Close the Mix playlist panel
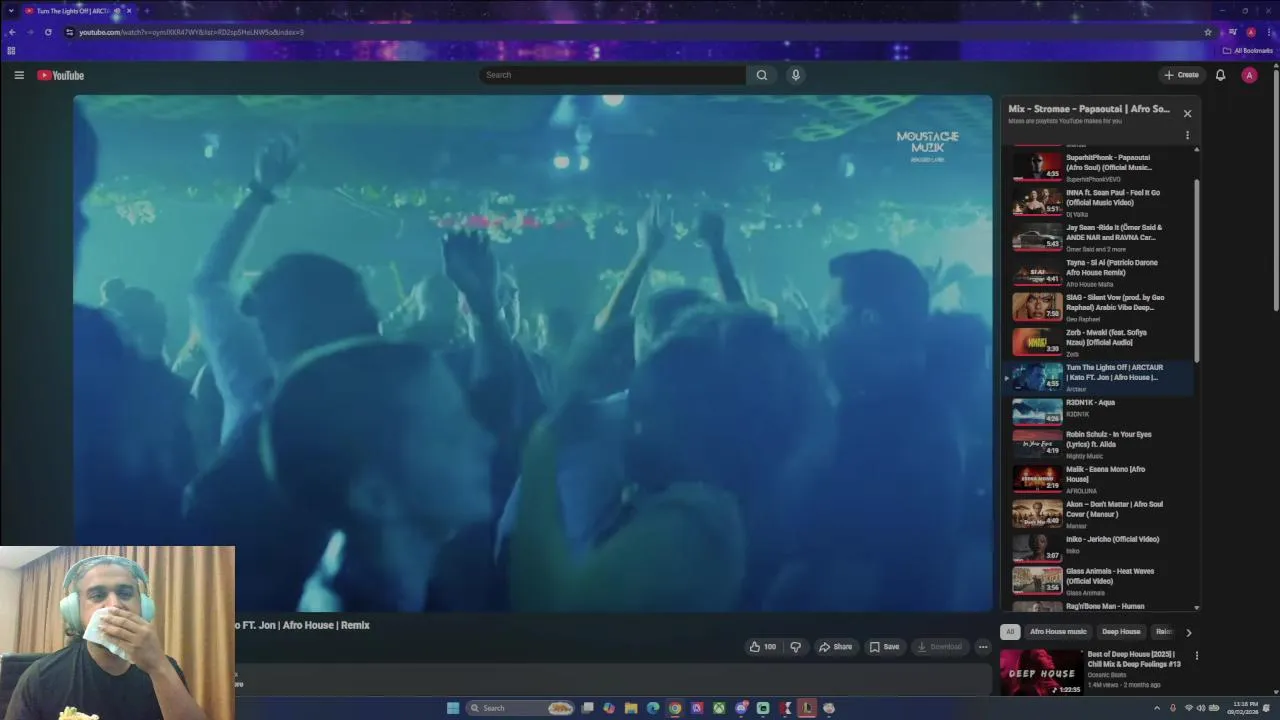Screen dimensions: 1280x720 pos(1187,113)
